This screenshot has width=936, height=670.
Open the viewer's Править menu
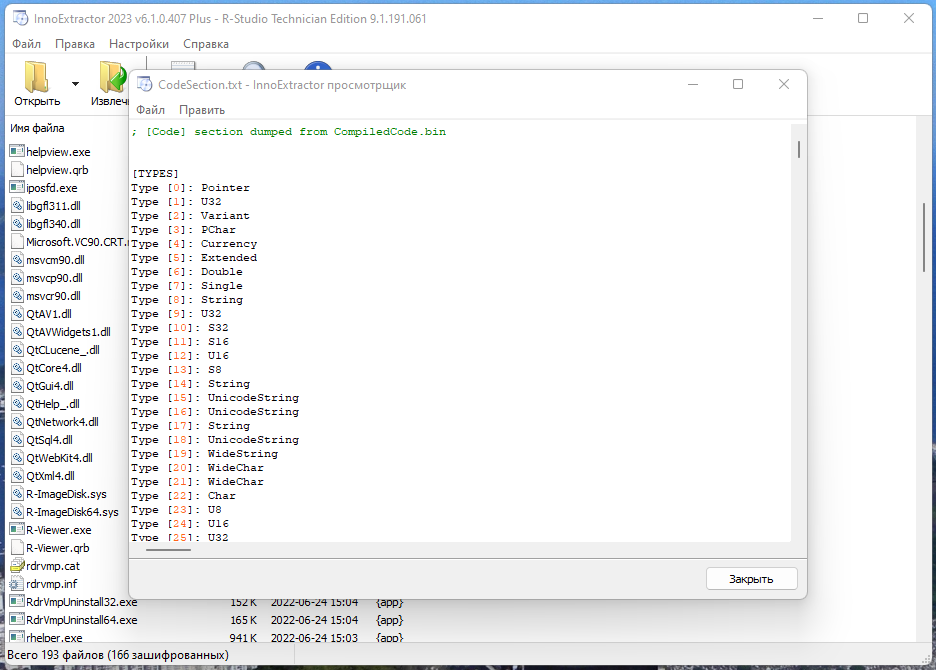pyautogui.click(x=202, y=110)
